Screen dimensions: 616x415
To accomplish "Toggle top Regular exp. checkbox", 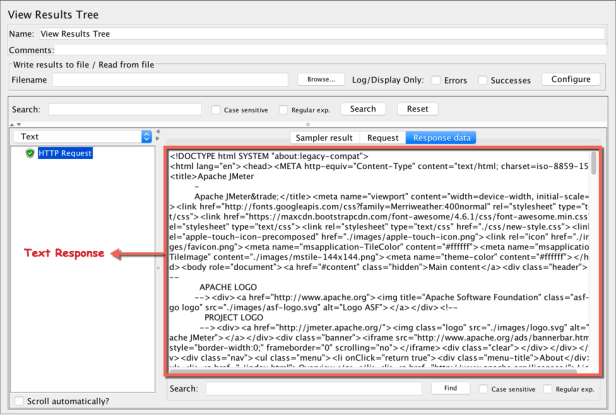I will click(285, 110).
